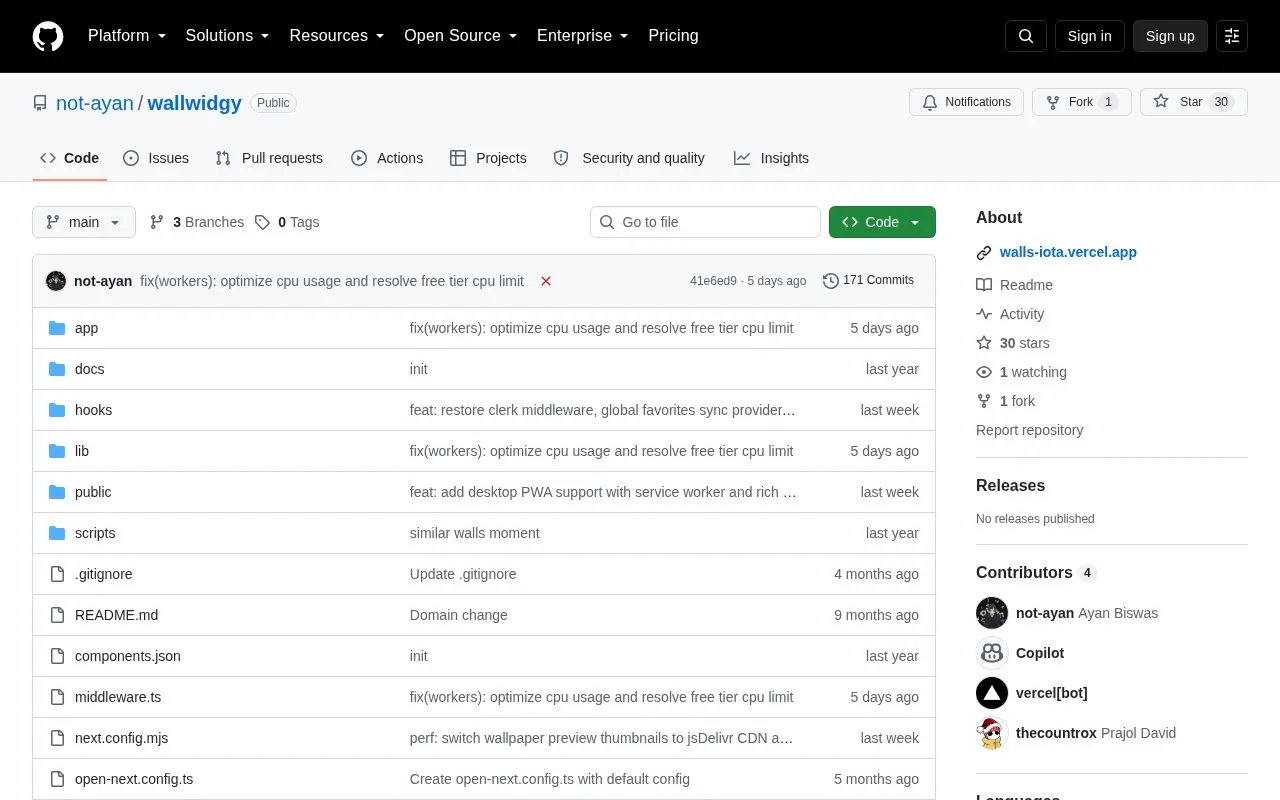
Task: Click the scripts folder icon
Action: tap(57, 533)
